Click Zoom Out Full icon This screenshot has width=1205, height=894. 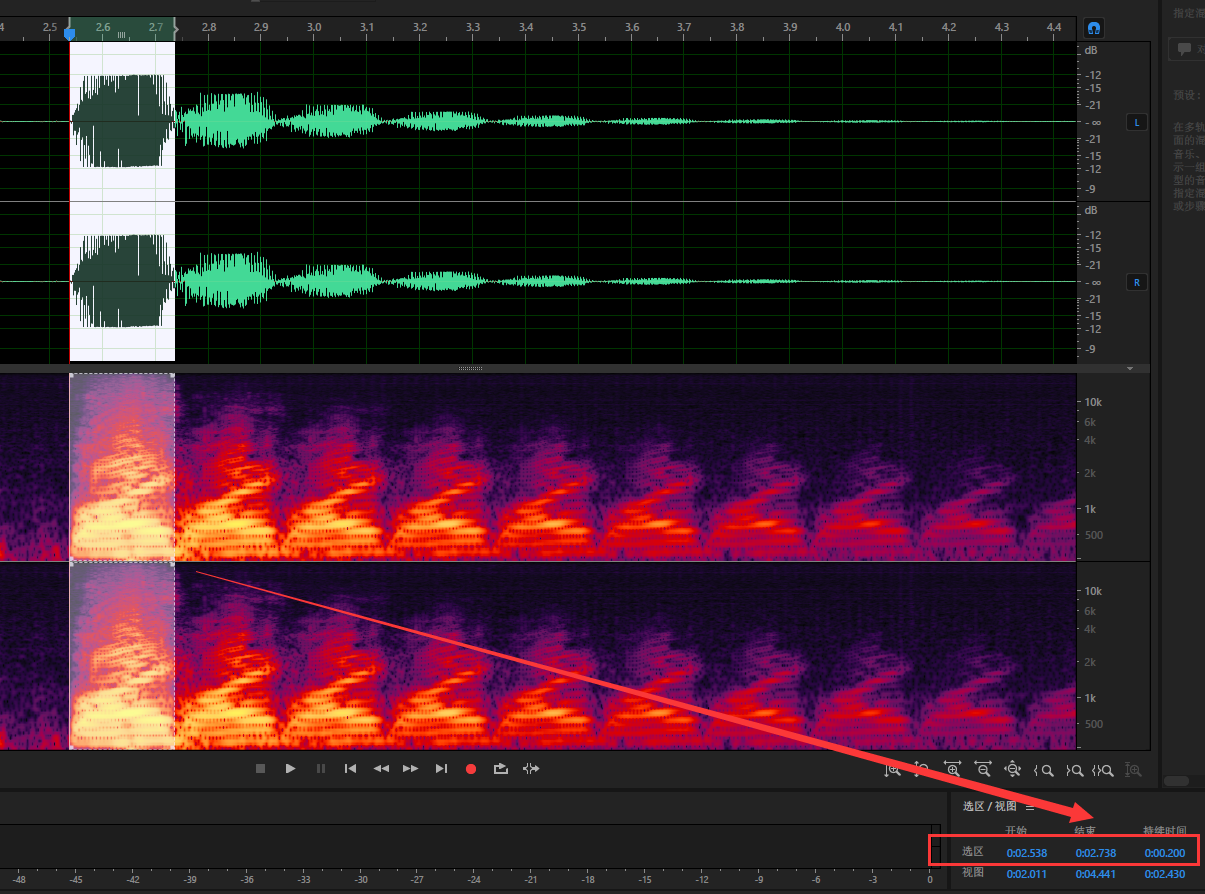(x=1013, y=770)
